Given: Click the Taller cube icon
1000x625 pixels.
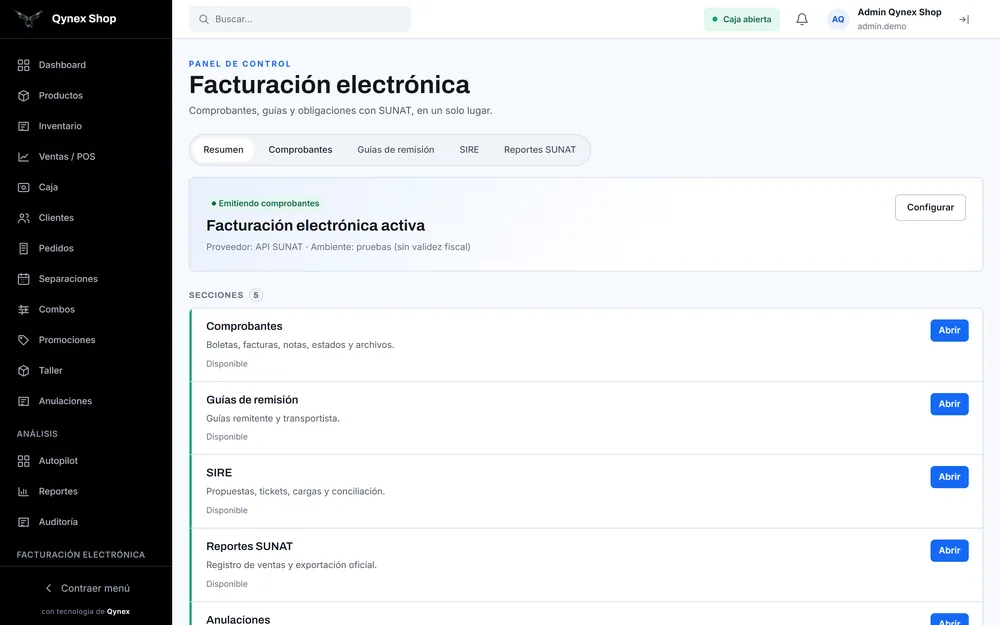Looking at the screenshot, I should (x=24, y=371).
